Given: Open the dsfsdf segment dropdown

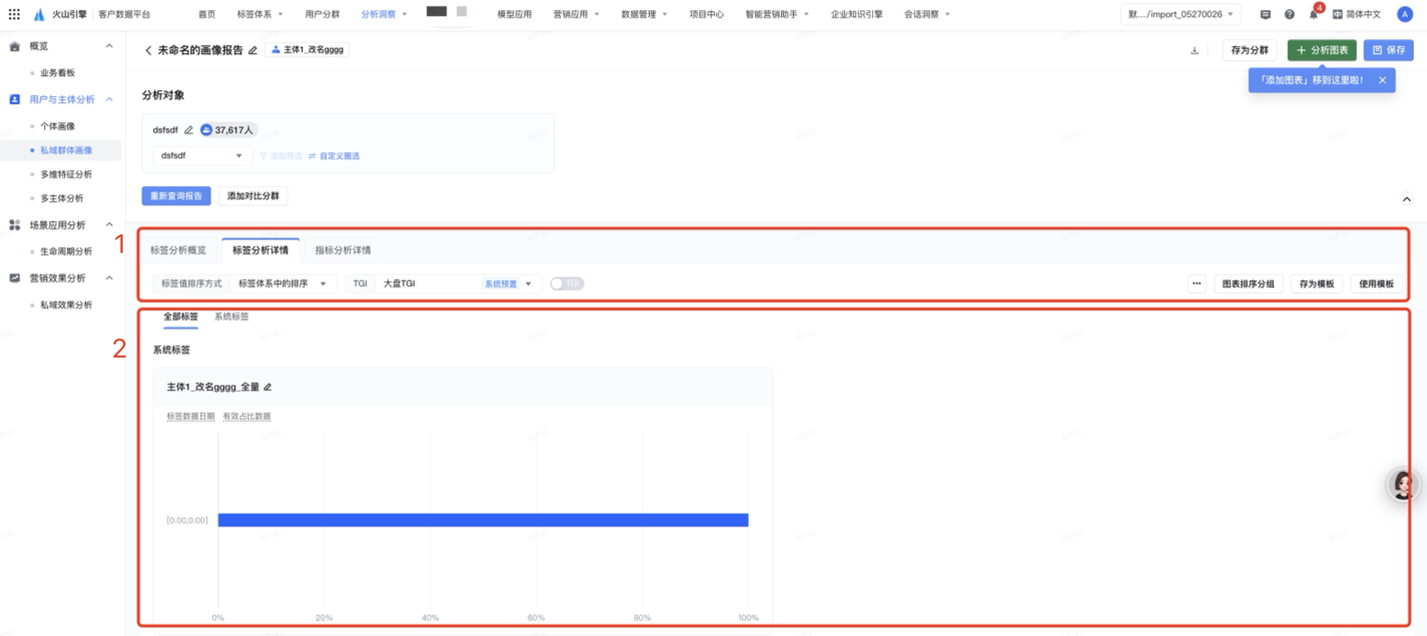Looking at the screenshot, I should pos(201,156).
